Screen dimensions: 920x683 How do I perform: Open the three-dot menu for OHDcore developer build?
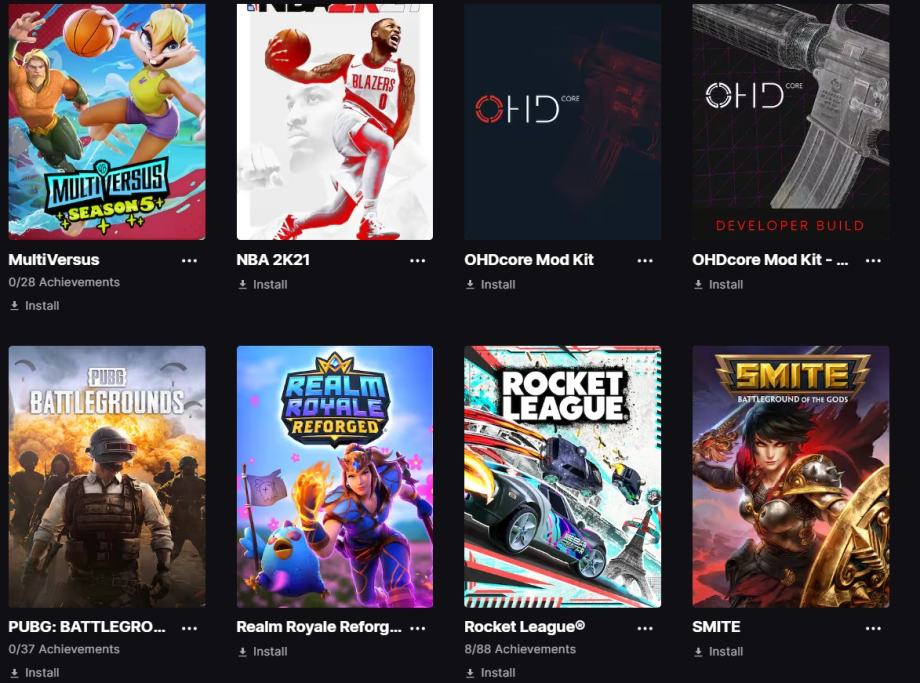[873, 261]
